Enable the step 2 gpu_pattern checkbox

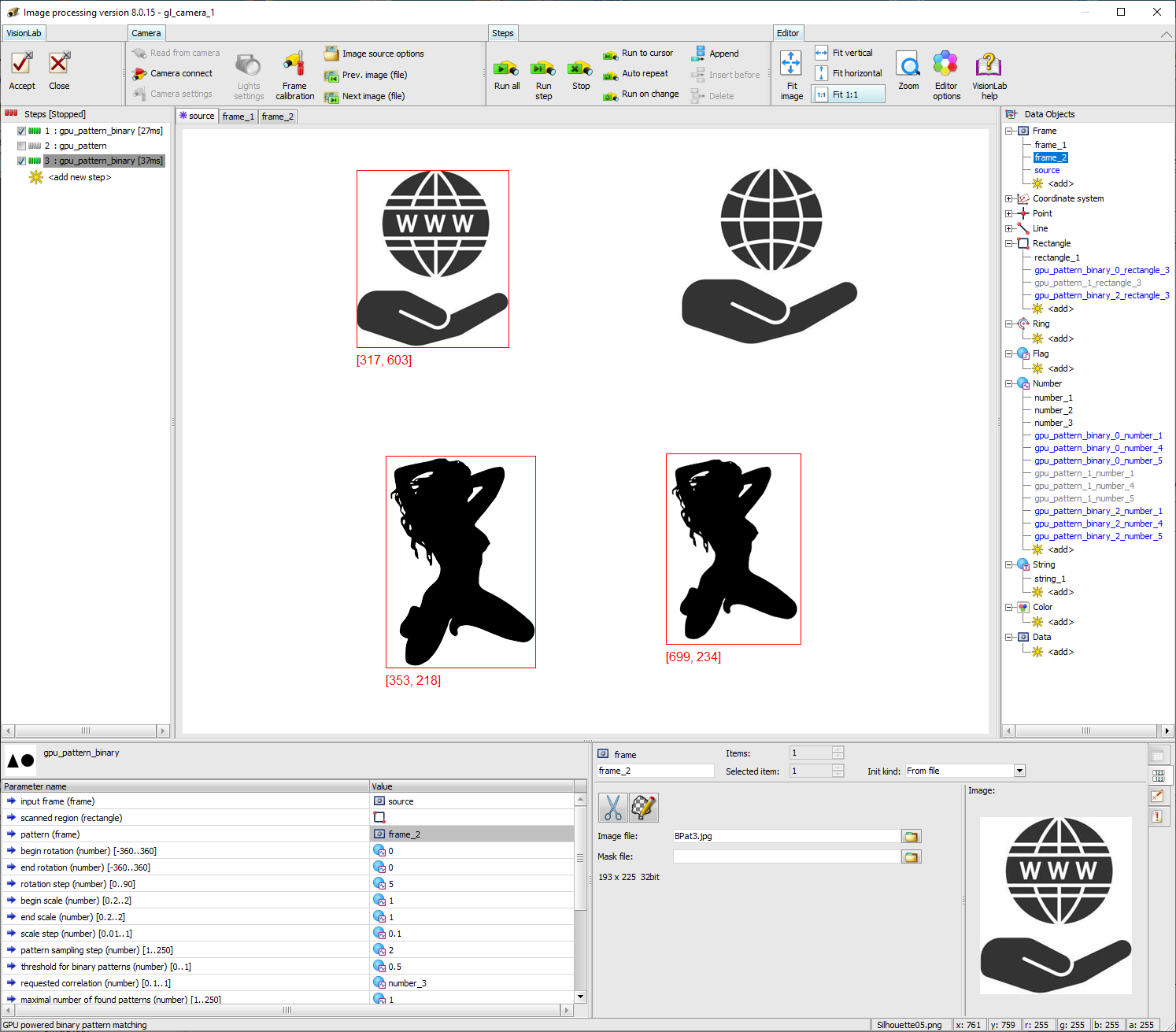[x=21, y=146]
